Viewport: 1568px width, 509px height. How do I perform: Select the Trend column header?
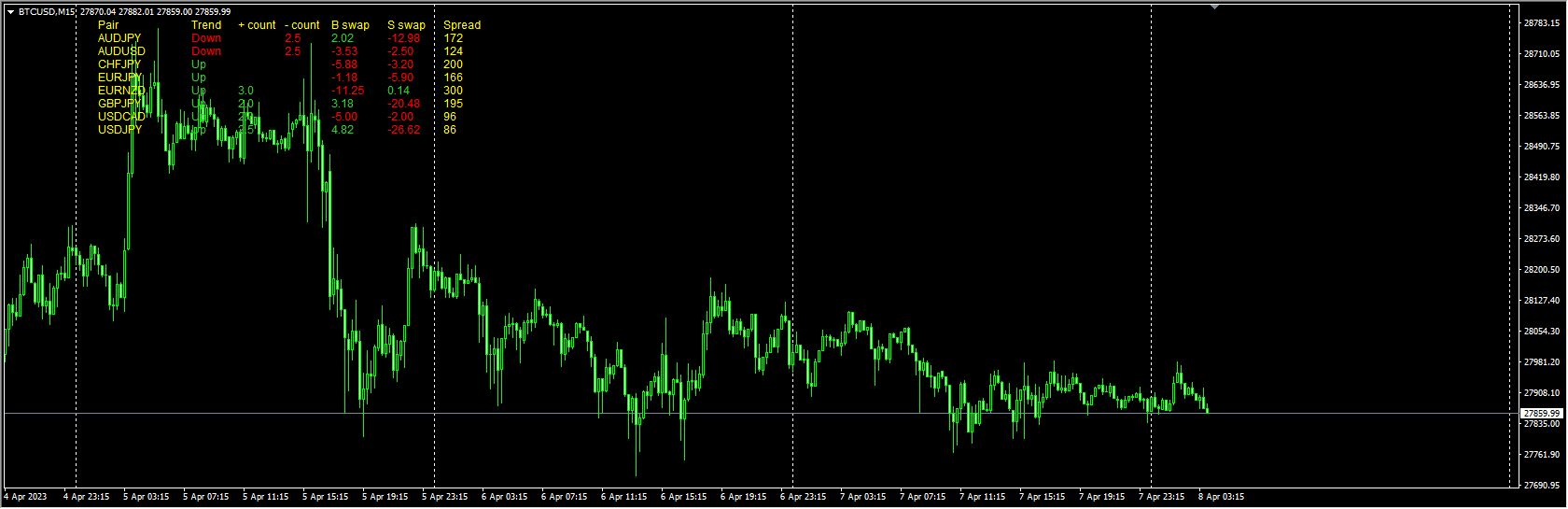(206, 25)
